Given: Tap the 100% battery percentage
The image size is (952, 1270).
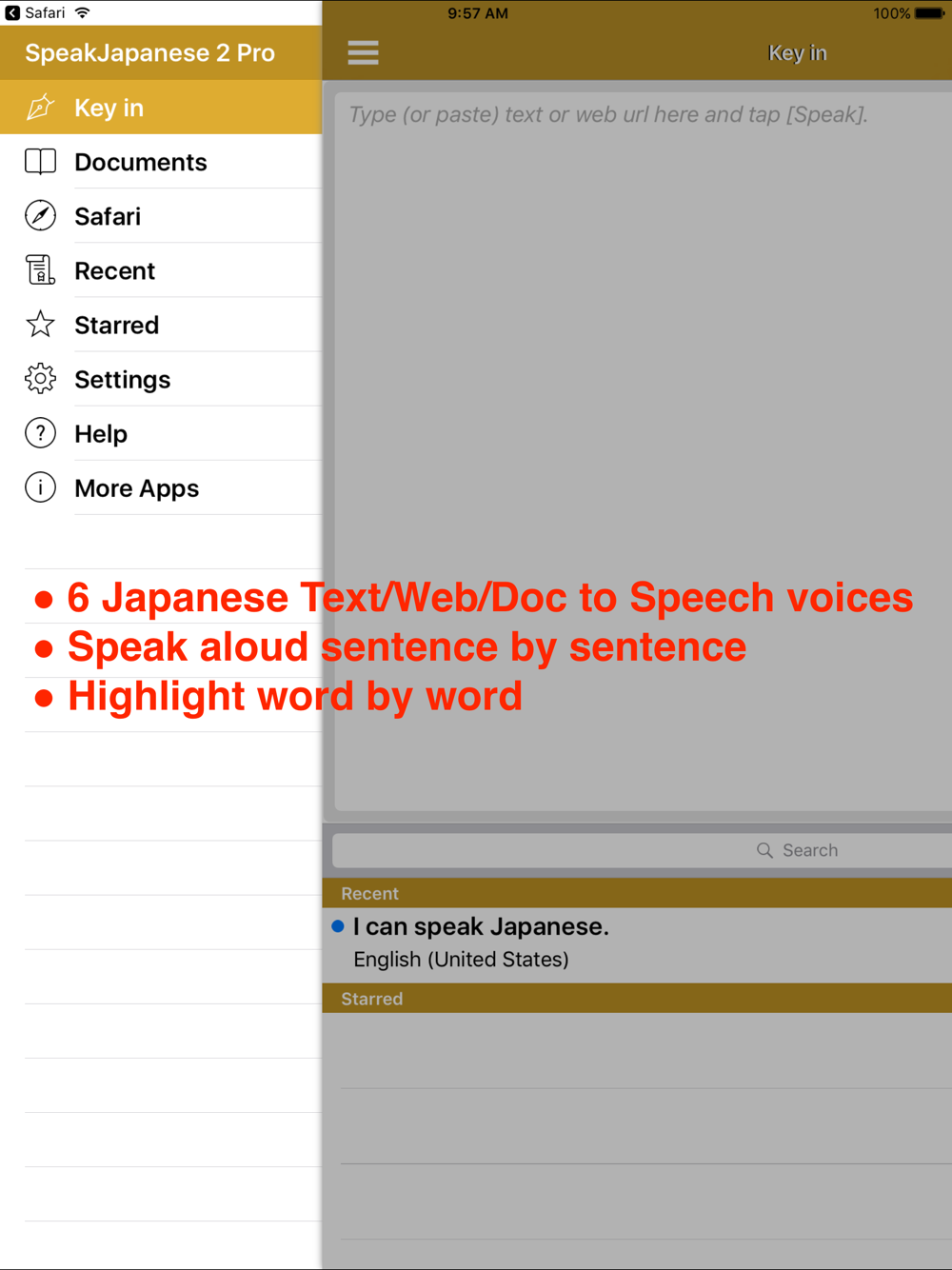Looking at the screenshot, I should tap(892, 13).
